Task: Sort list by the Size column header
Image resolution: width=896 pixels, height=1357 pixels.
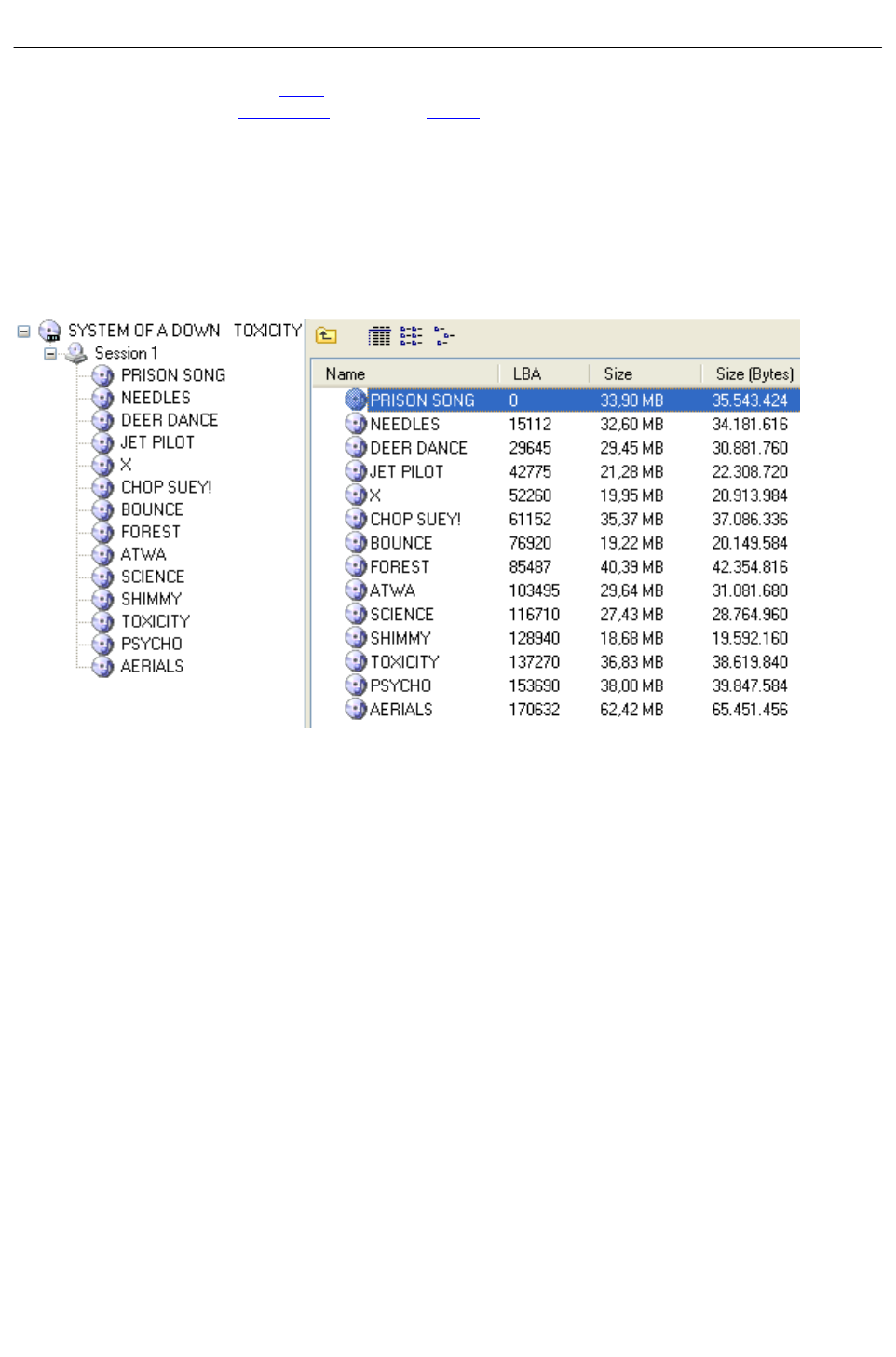Action: [645, 373]
